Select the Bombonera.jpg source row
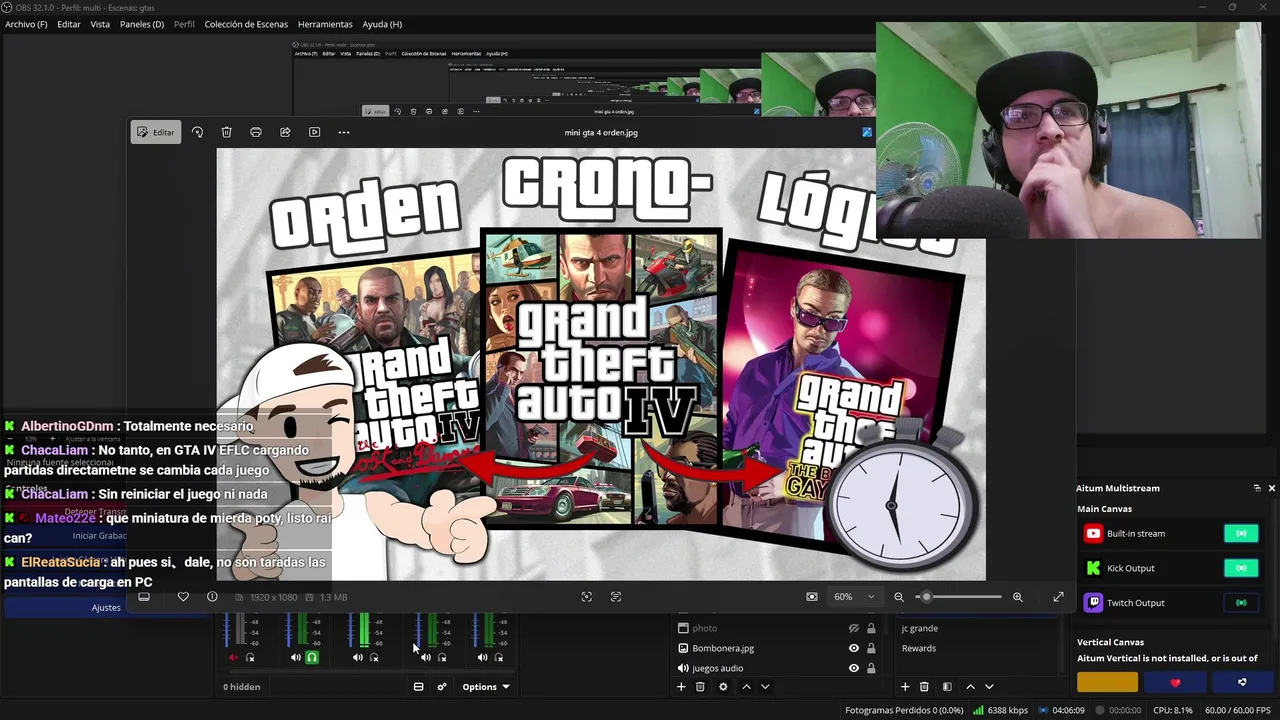Viewport: 1280px width, 720px height. [x=776, y=648]
